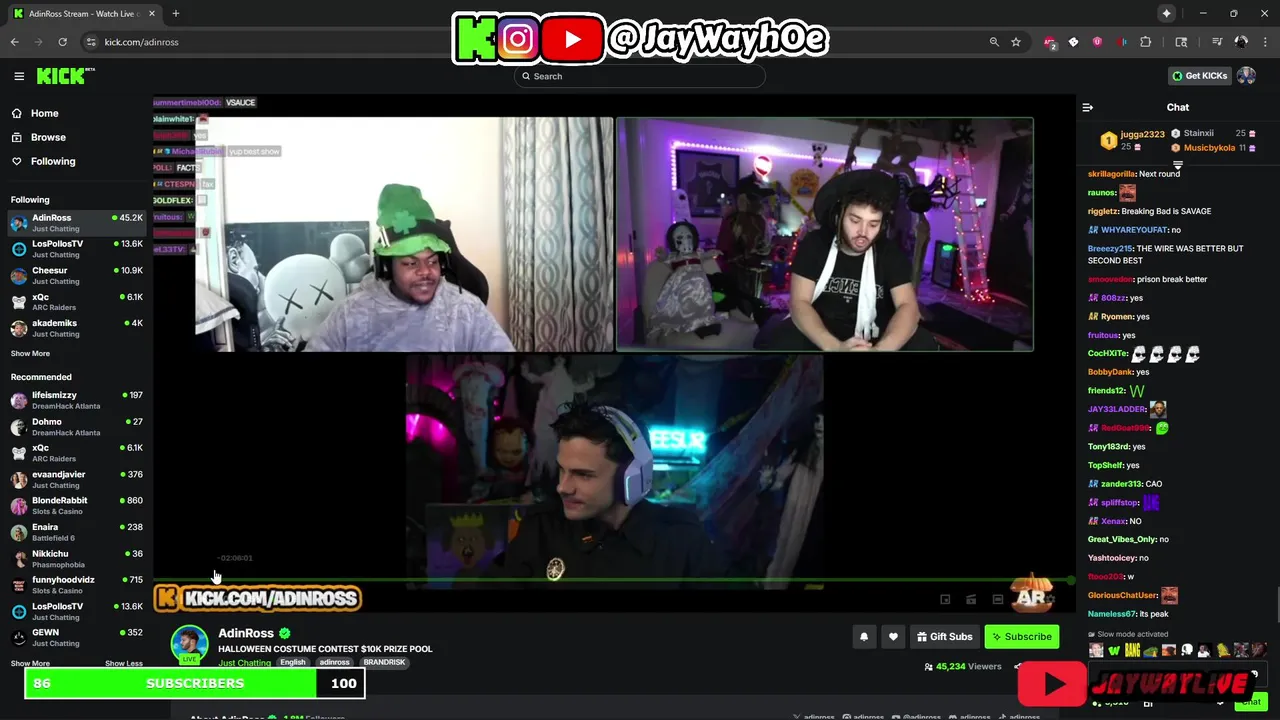Viewport: 1280px width, 720px height.
Task: Open the Chrome profile avatar
Action: click(1241, 42)
